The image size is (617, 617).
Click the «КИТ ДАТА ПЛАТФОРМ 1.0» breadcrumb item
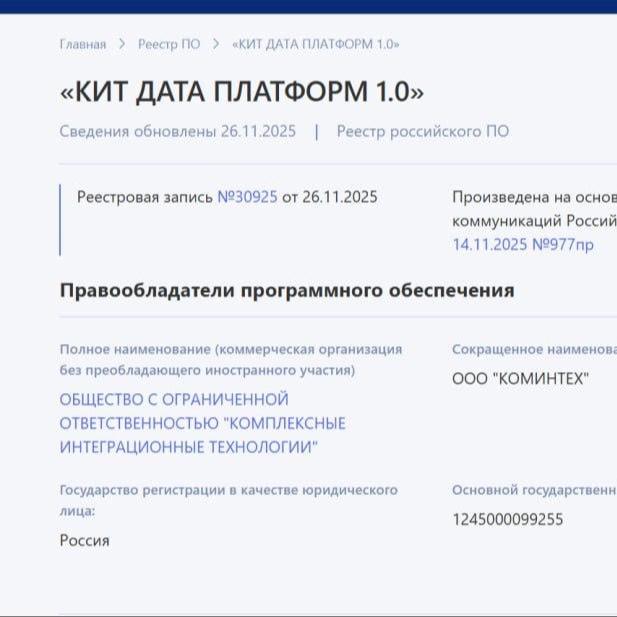coord(315,45)
